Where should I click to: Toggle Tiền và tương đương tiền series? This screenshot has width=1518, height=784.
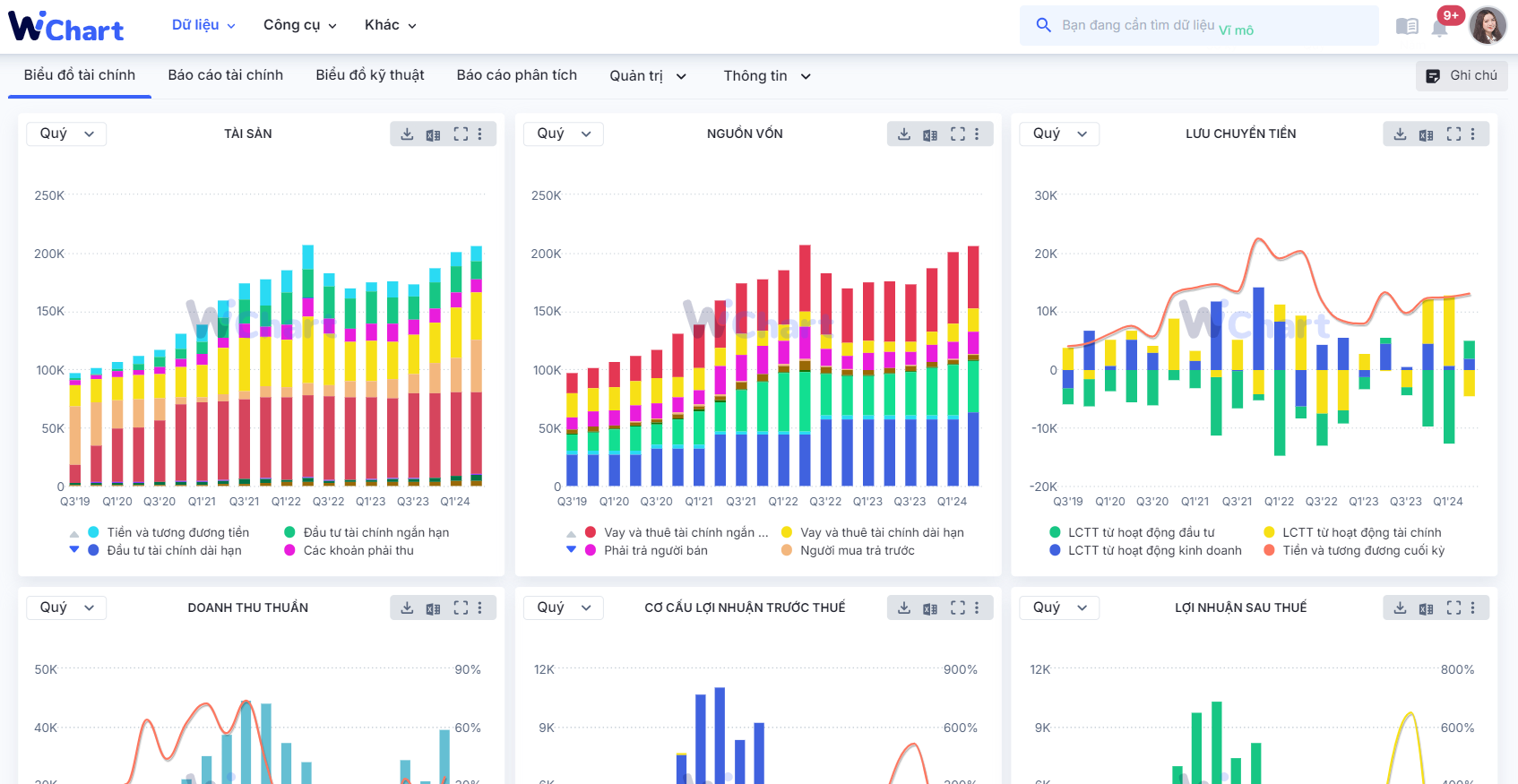[169, 532]
